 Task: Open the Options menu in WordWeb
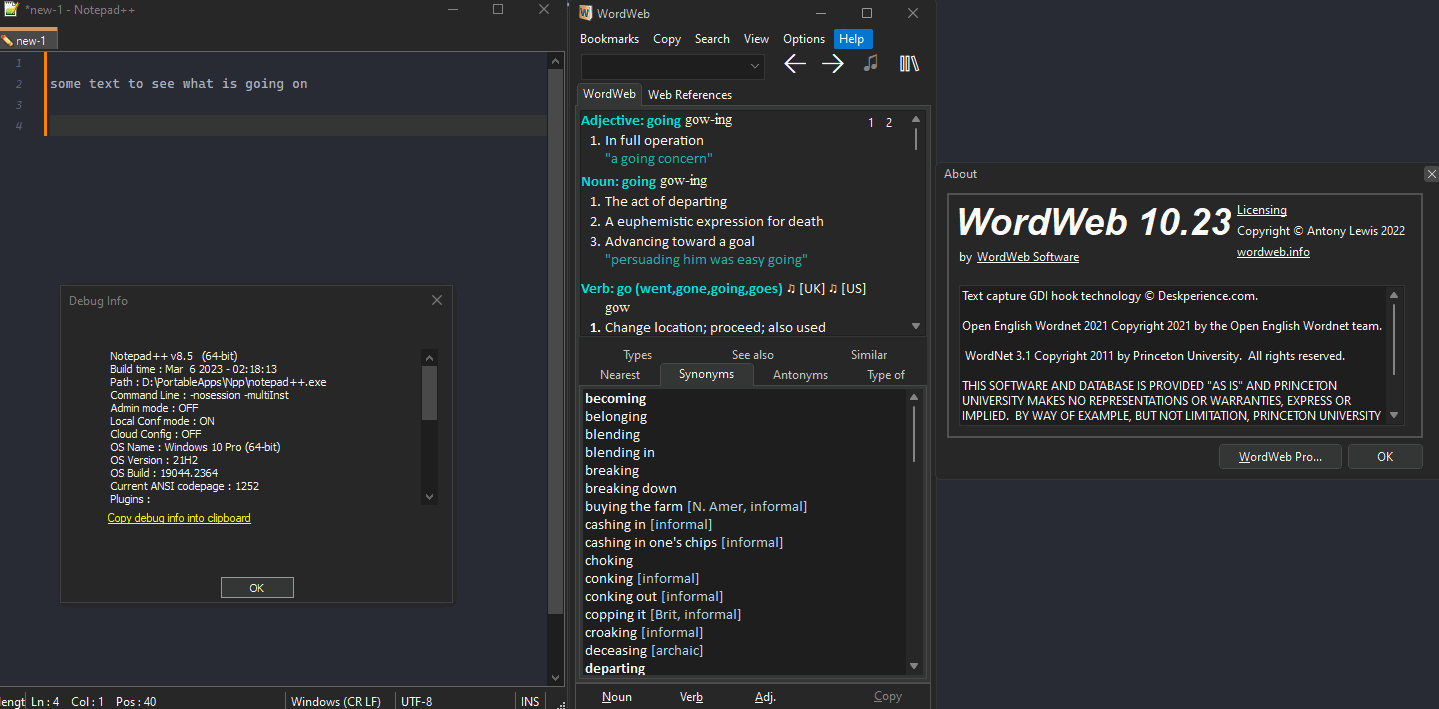803,38
